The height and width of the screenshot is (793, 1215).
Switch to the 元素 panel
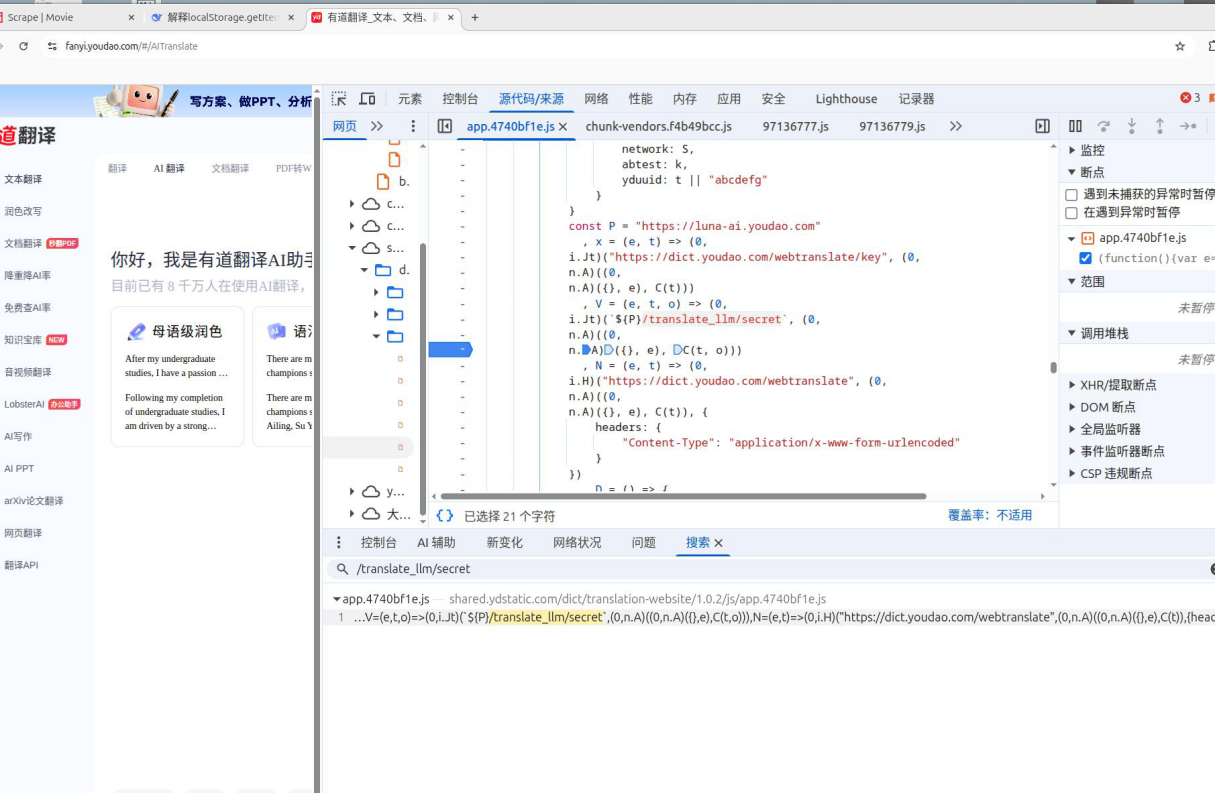[x=410, y=99]
